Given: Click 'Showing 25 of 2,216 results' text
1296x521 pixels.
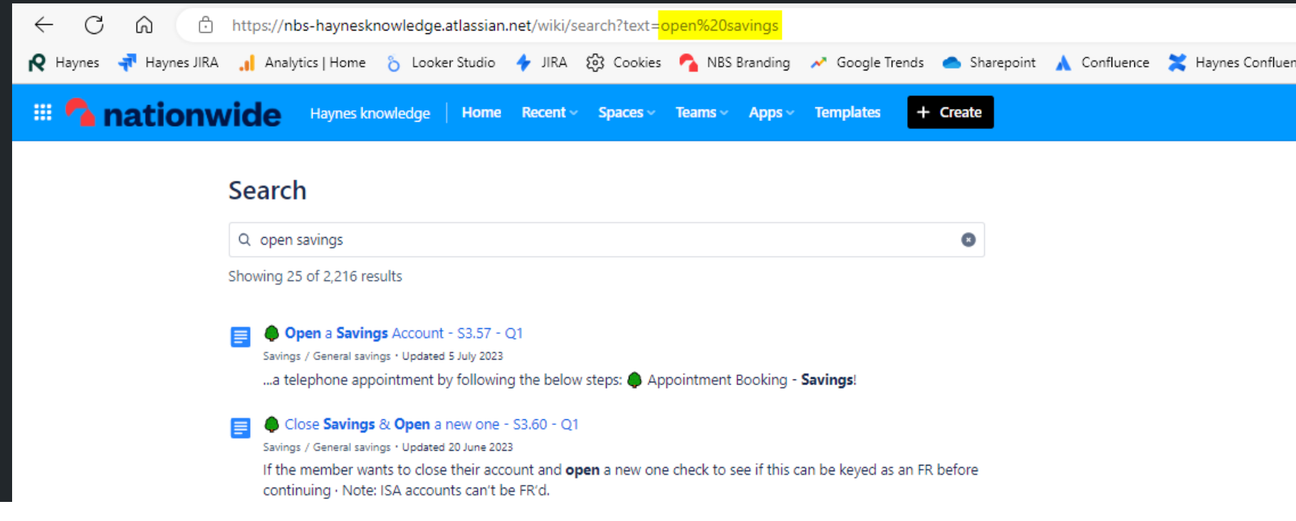Looking at the screenshot, I should click(315, 276).
